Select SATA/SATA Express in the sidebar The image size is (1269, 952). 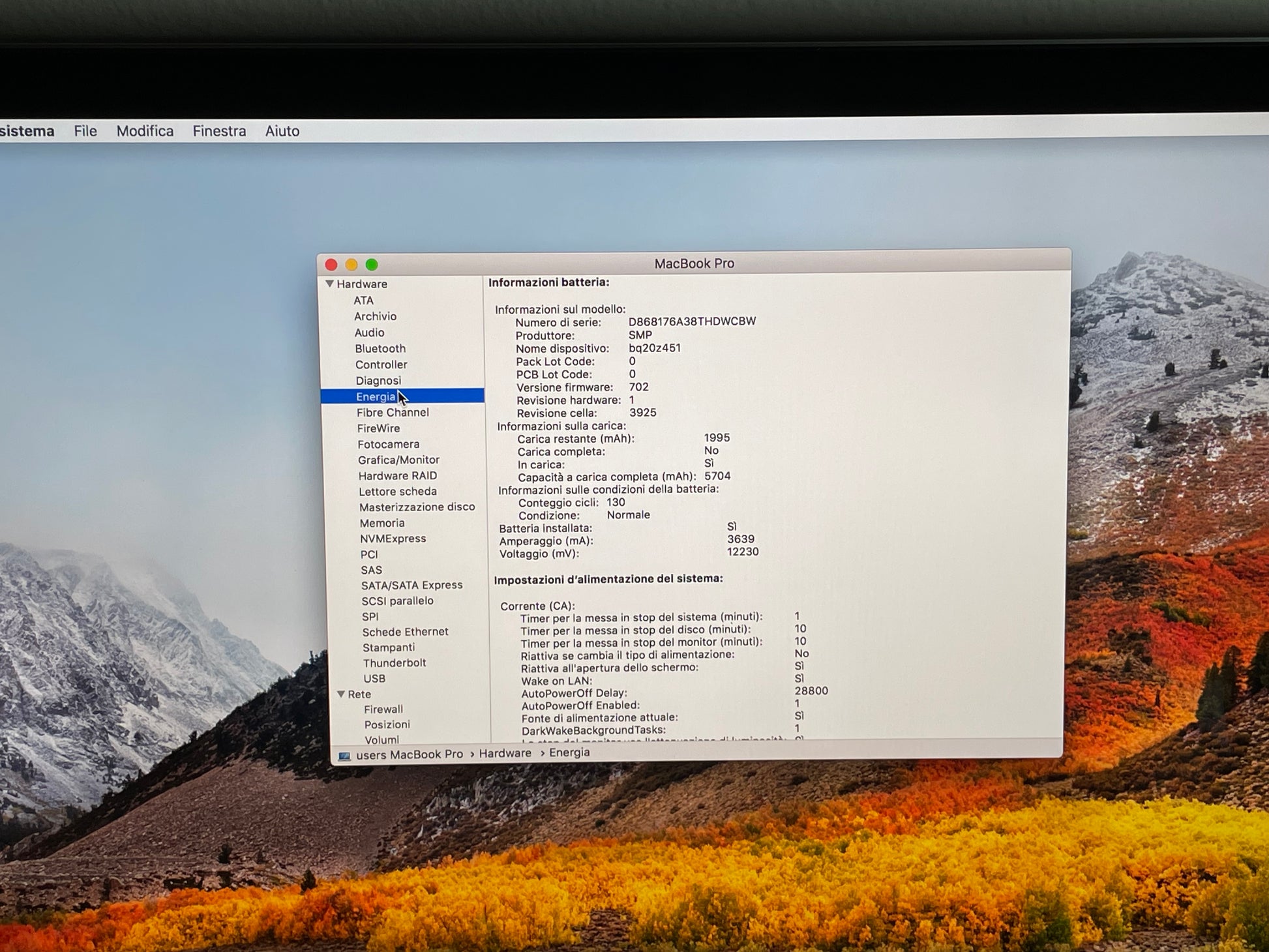pos(411,586)
